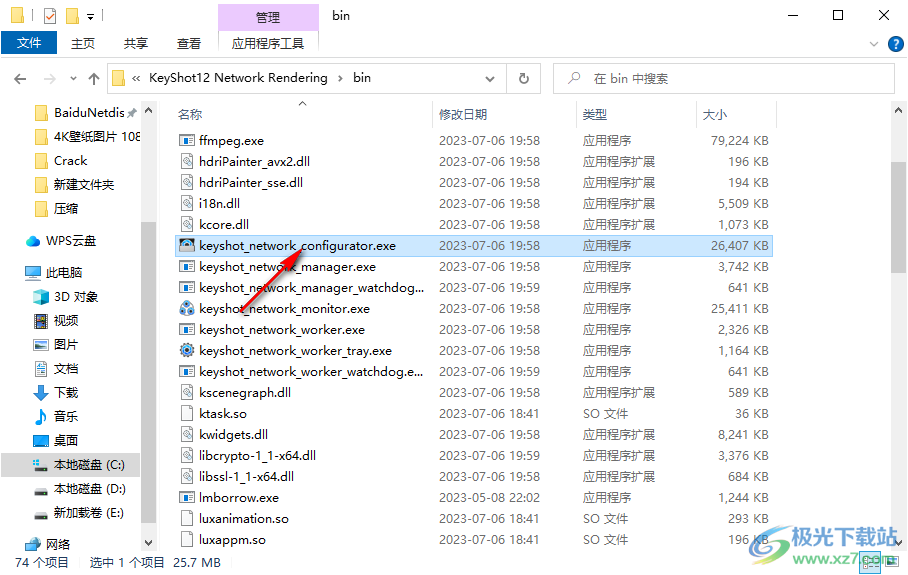This screenshot has width=908, height=575.
Task: Click the file list vertical scrollbar thumb
Action: (898, 217)
